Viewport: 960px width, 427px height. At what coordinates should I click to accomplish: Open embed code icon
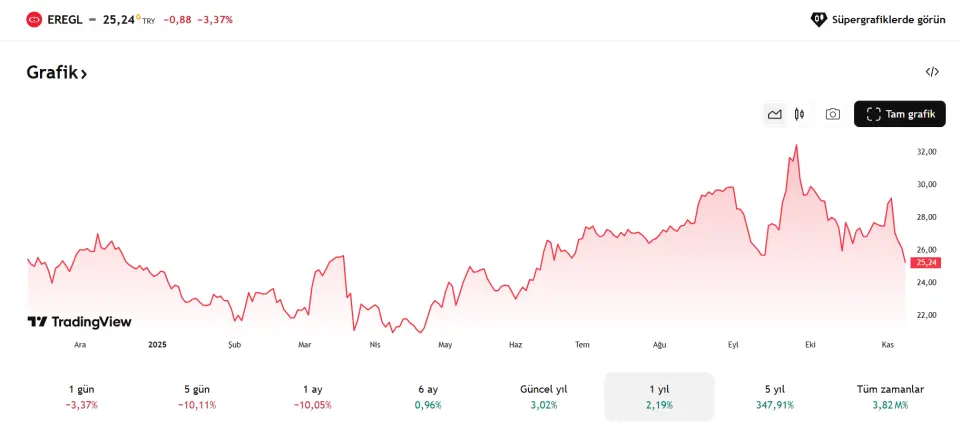pyautogui.click(x=932, y=72)
